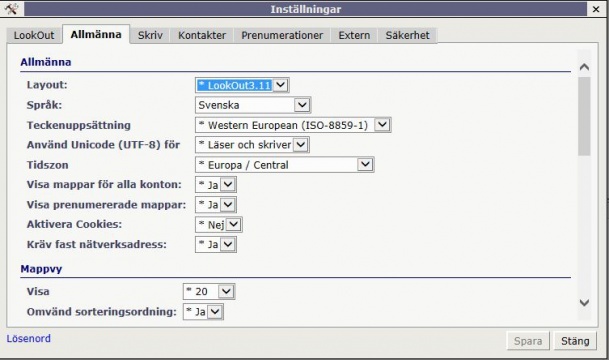Expand the Använd Unicode (UTF-8) dropdown
609x360 pixels.
pos(252,145)
